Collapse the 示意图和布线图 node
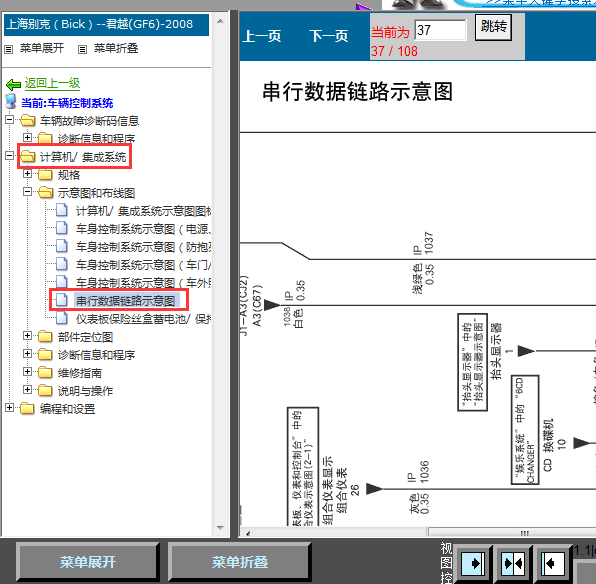The image size is (596, 584). click(x=27, y=192)
